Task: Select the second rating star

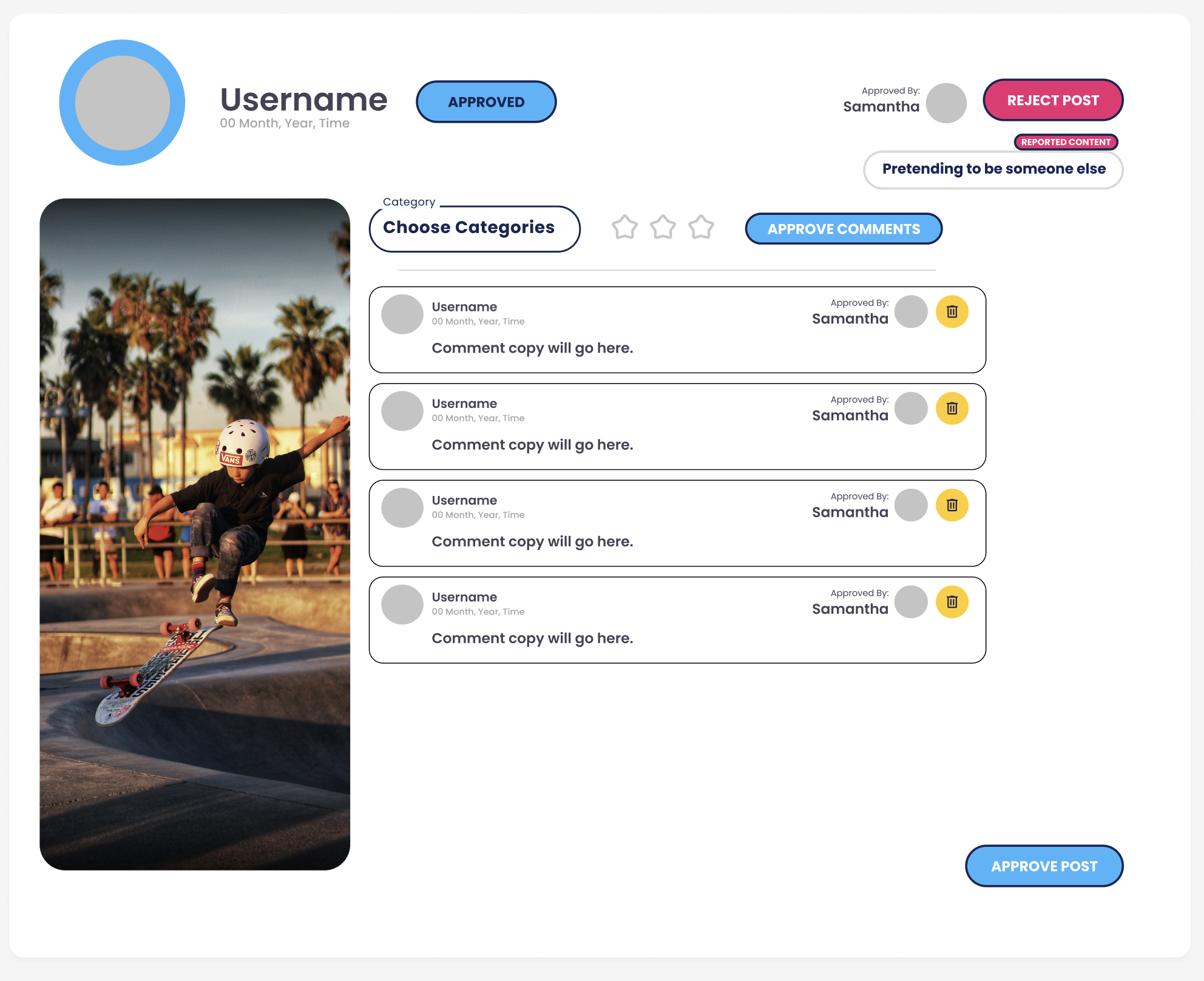Action: point(663,228)
